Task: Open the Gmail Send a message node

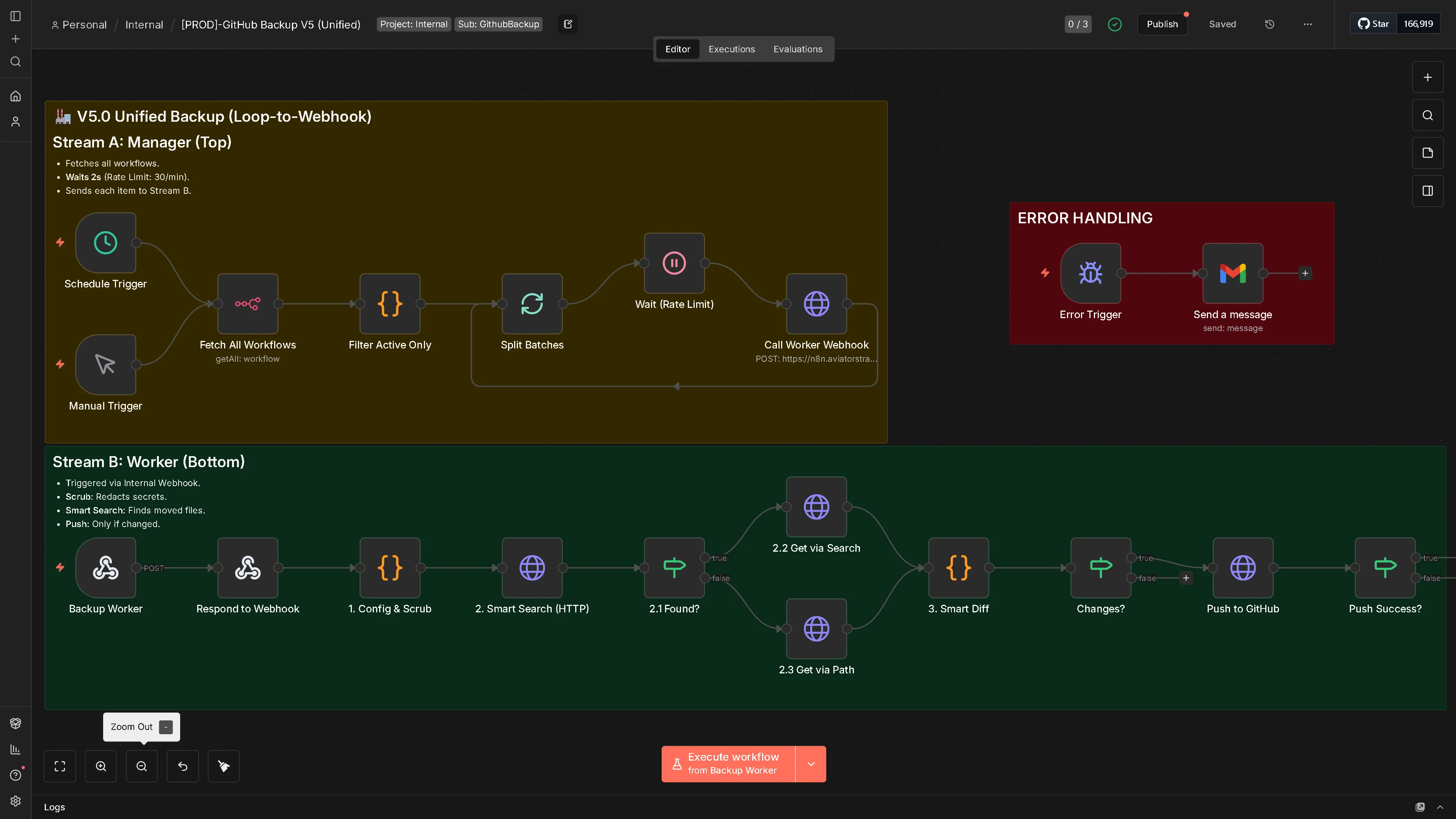Action: tap(1232, 273)
